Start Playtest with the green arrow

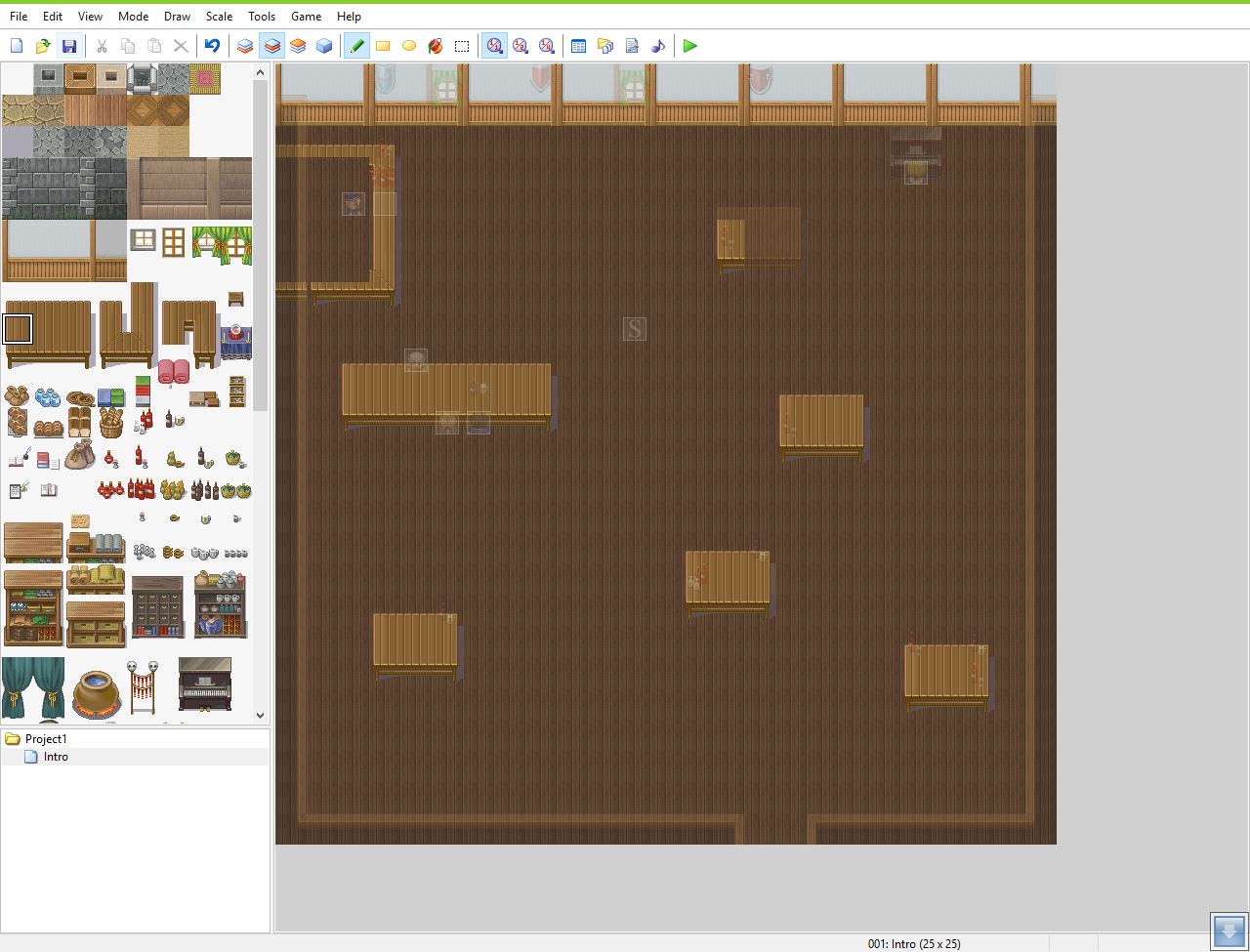point(690,46)
